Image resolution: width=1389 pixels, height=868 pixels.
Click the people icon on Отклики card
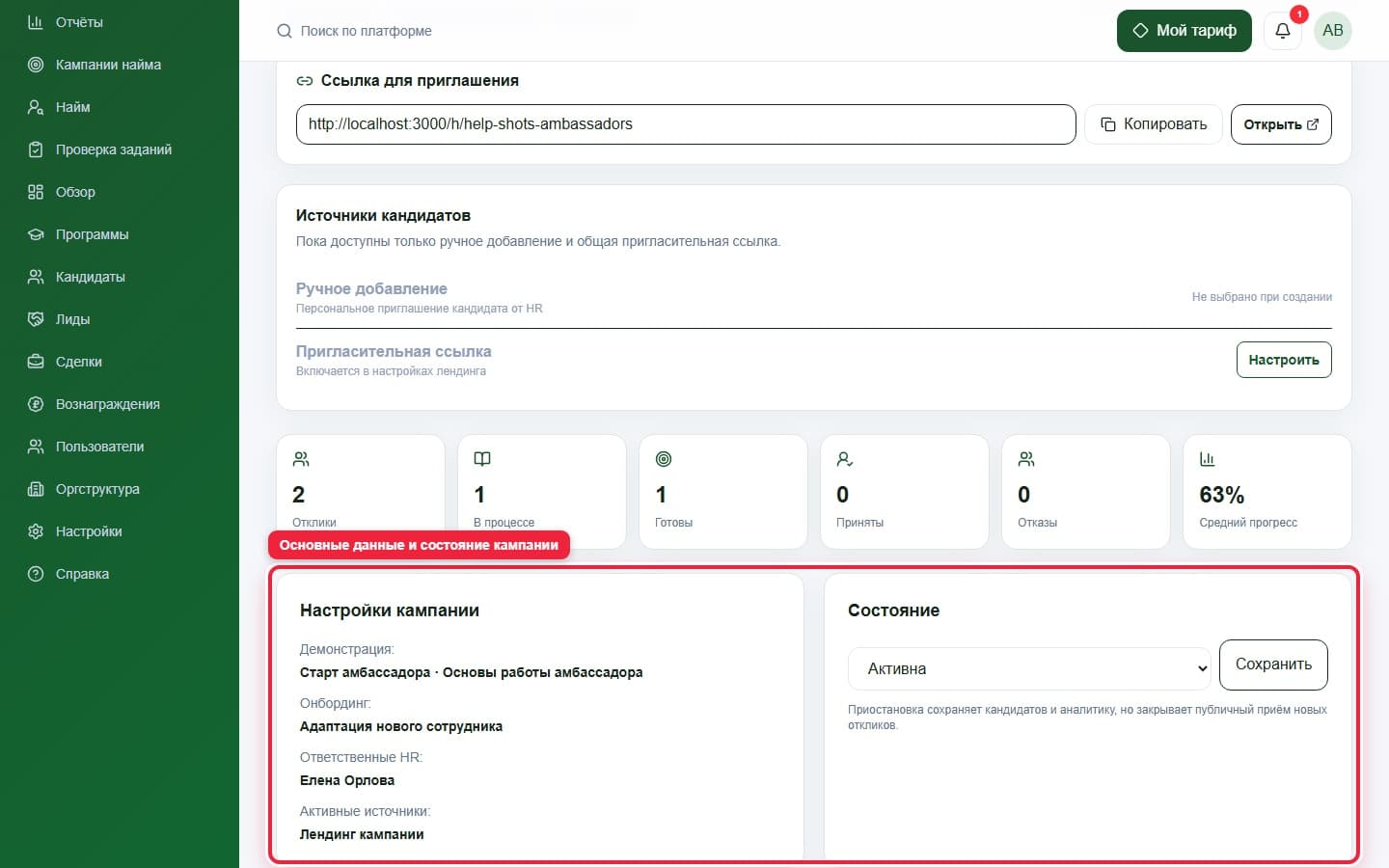[x=301, y=459]
